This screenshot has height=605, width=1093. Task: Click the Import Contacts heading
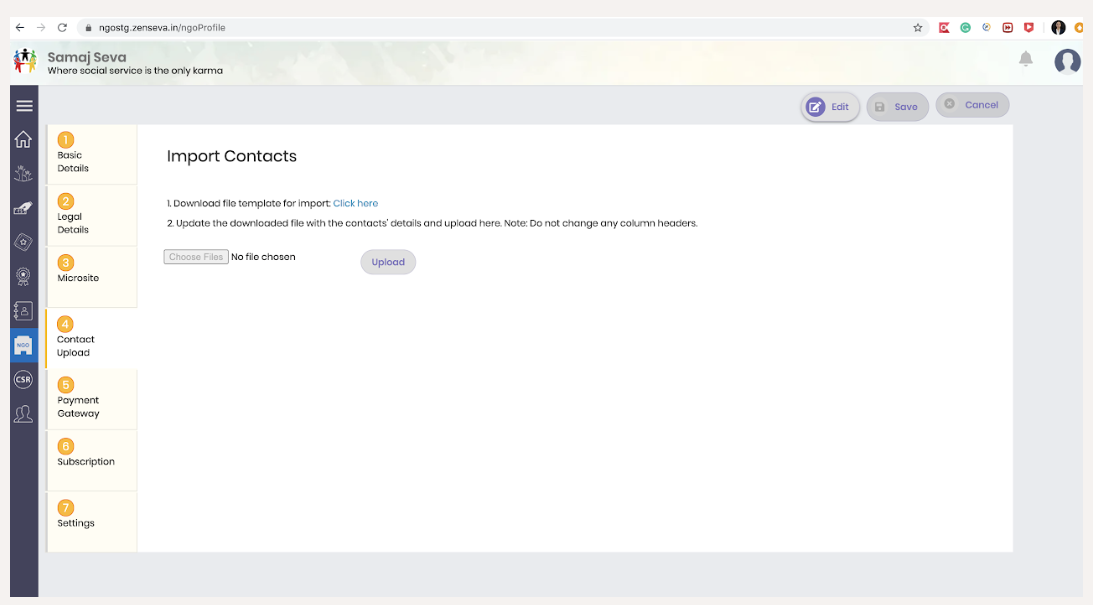tap(231, 156)
